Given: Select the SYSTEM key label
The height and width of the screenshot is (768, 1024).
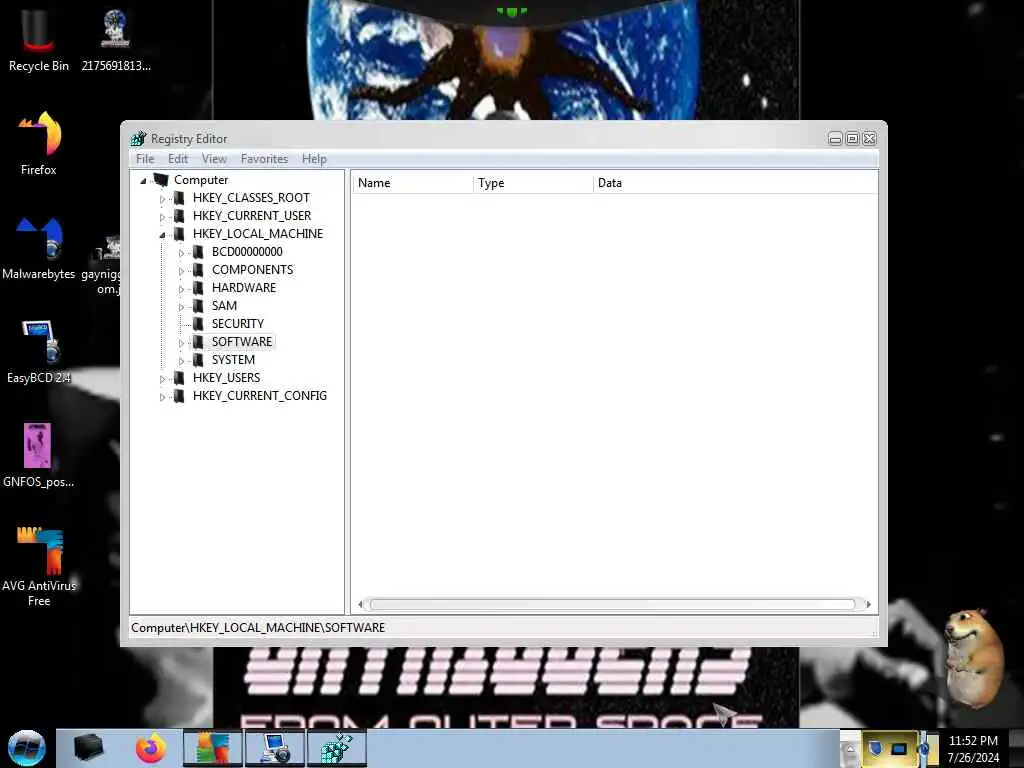Looking at the screenshot, I should pos(233,360).
